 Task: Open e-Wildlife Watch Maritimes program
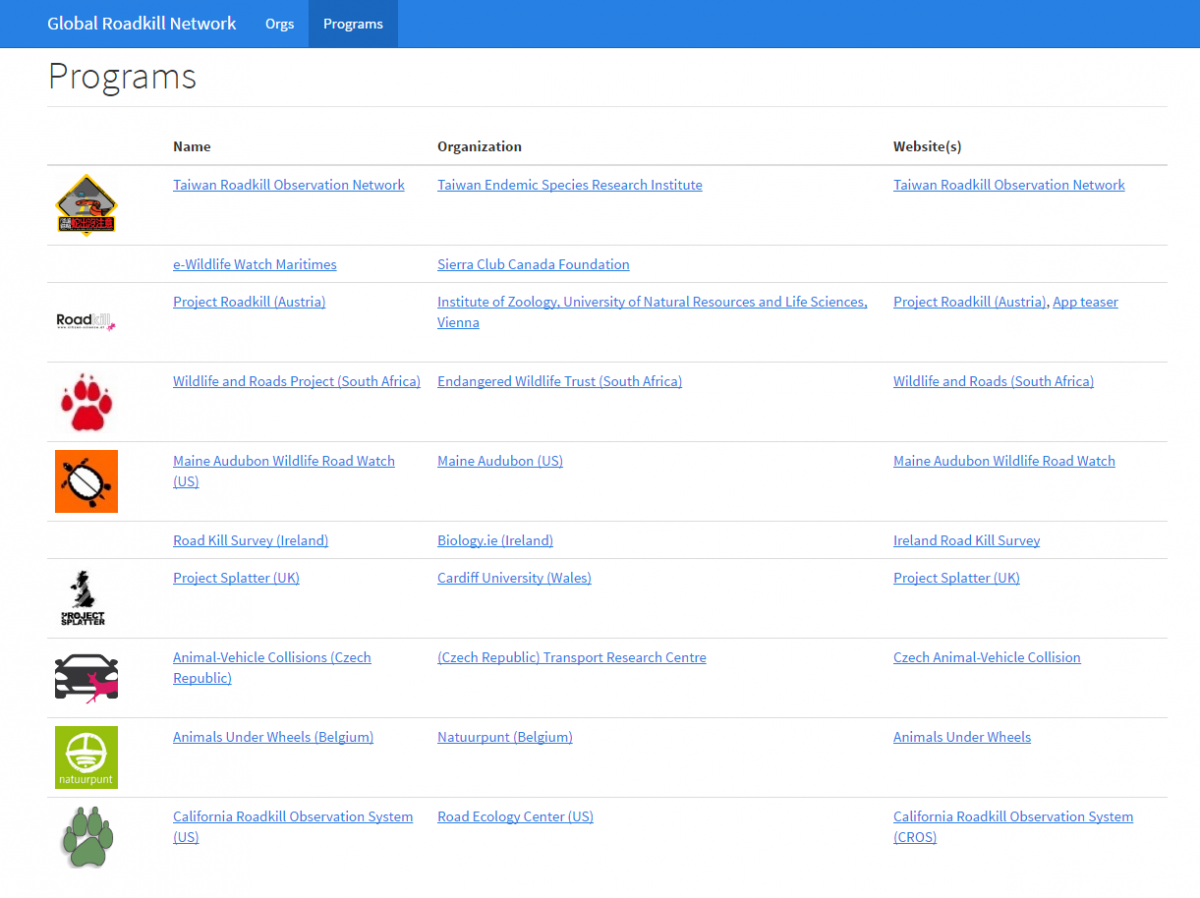coord(254,265)
